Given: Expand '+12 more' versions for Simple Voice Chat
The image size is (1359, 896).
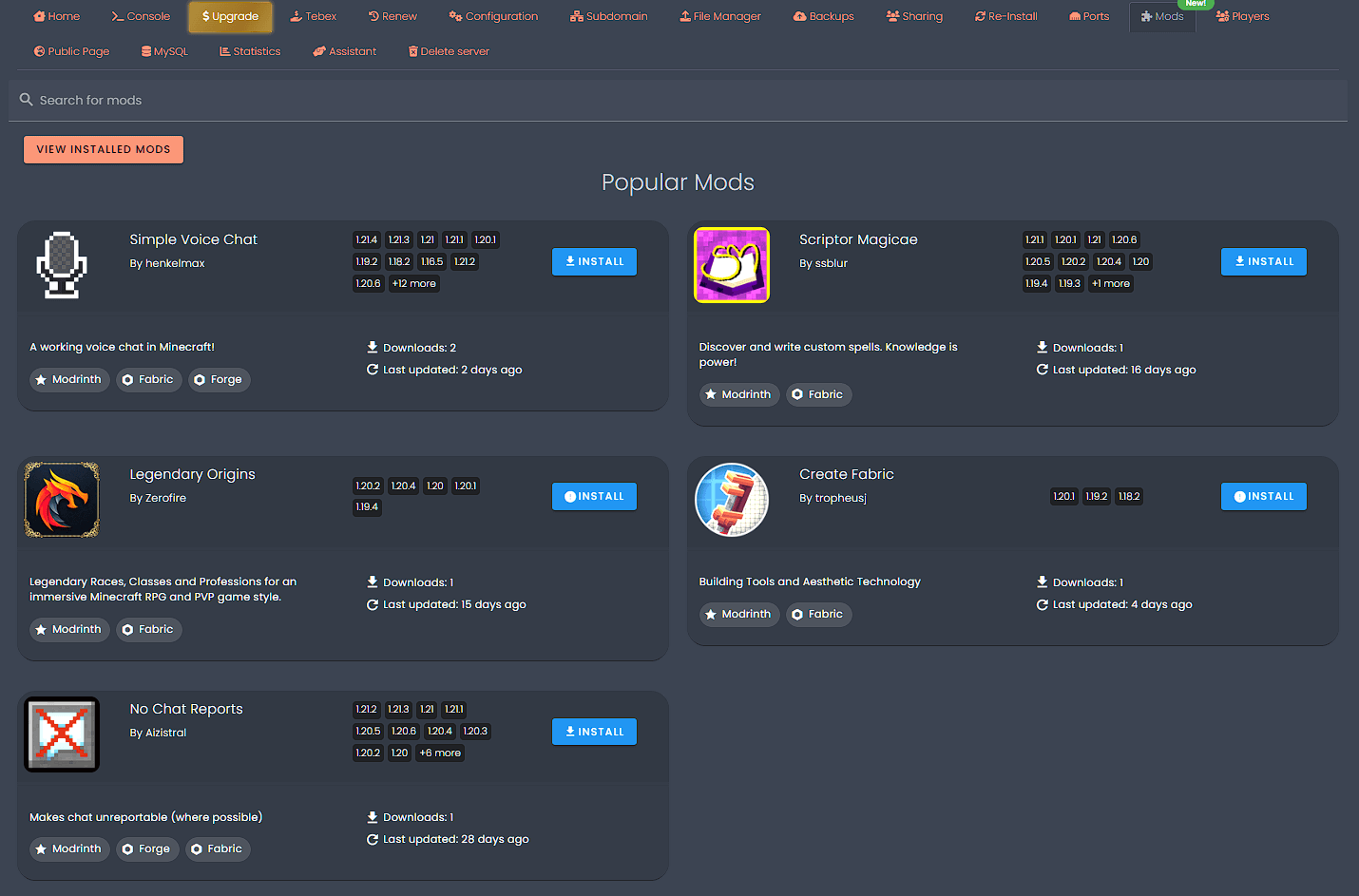Looking at the screenshot, I should [x=414, y=283].
